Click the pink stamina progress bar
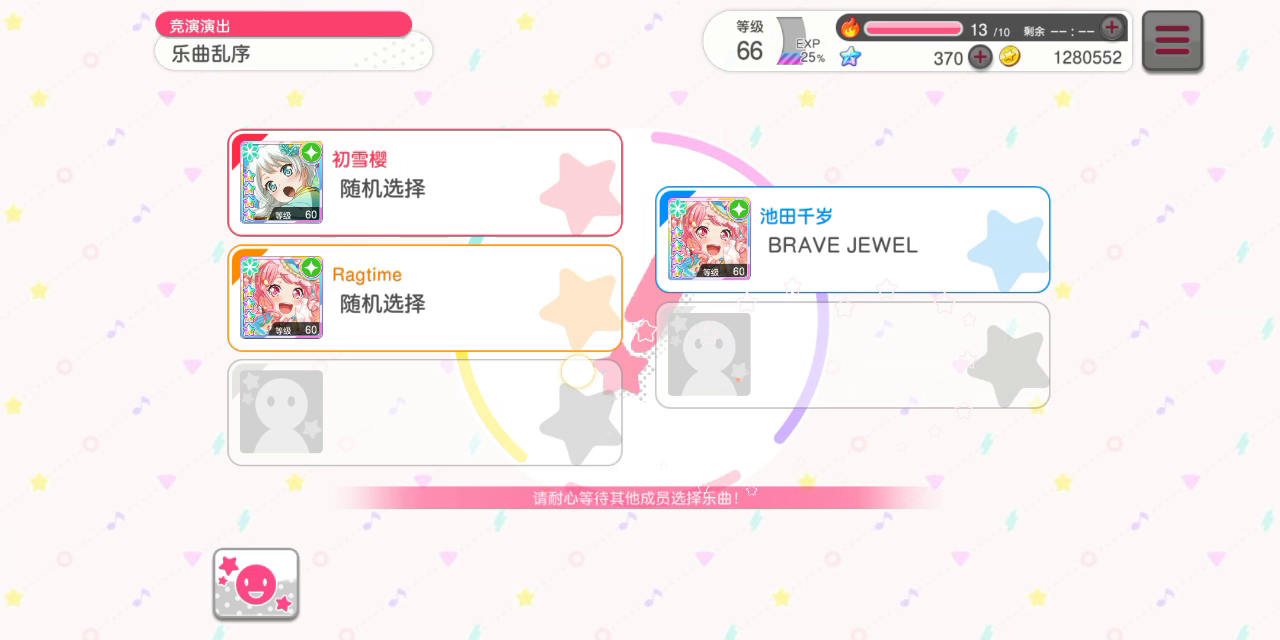Screen dimensions: 1280x640 point(913,29)
